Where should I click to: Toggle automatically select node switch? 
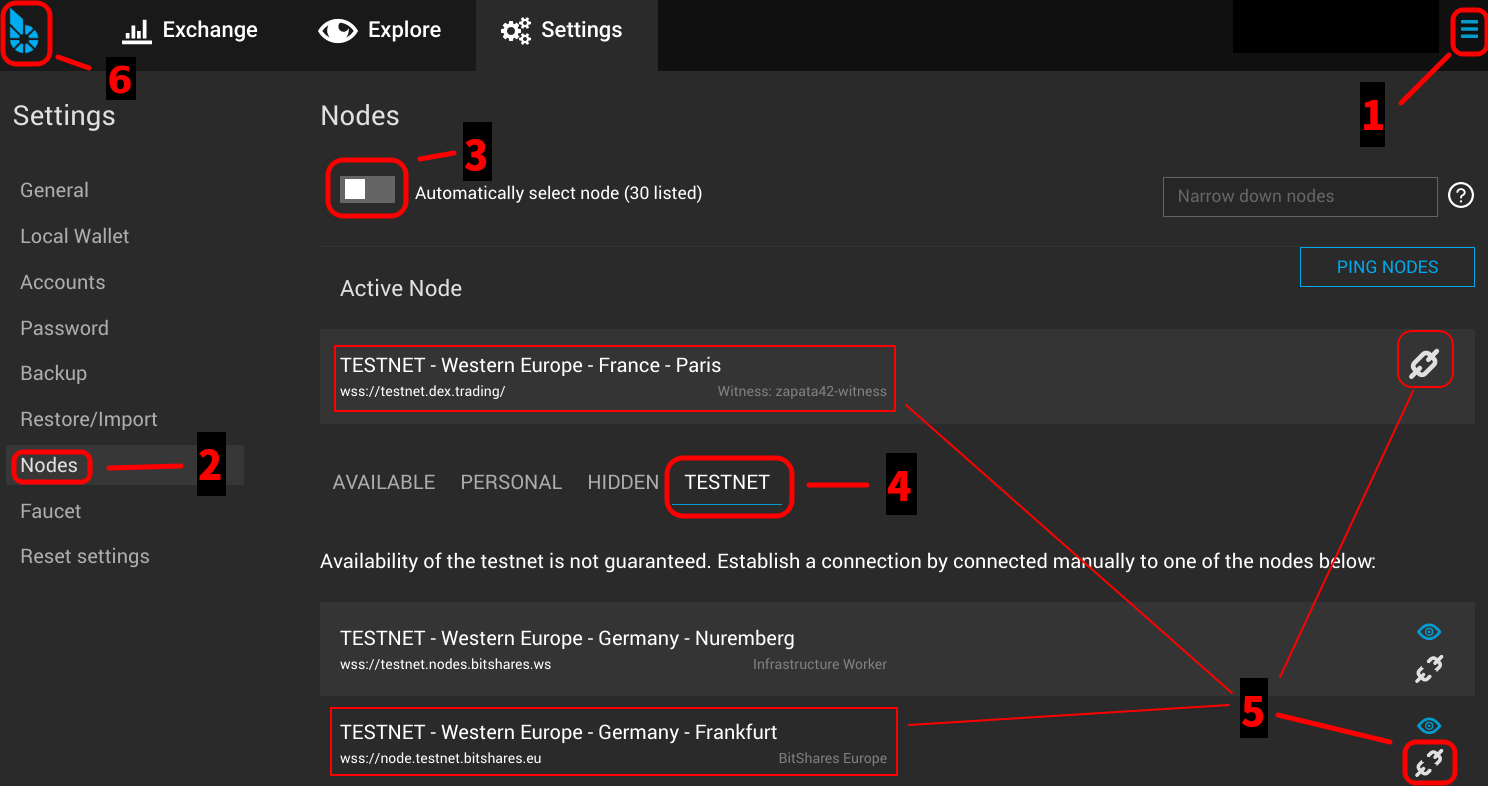pos(367,189)
